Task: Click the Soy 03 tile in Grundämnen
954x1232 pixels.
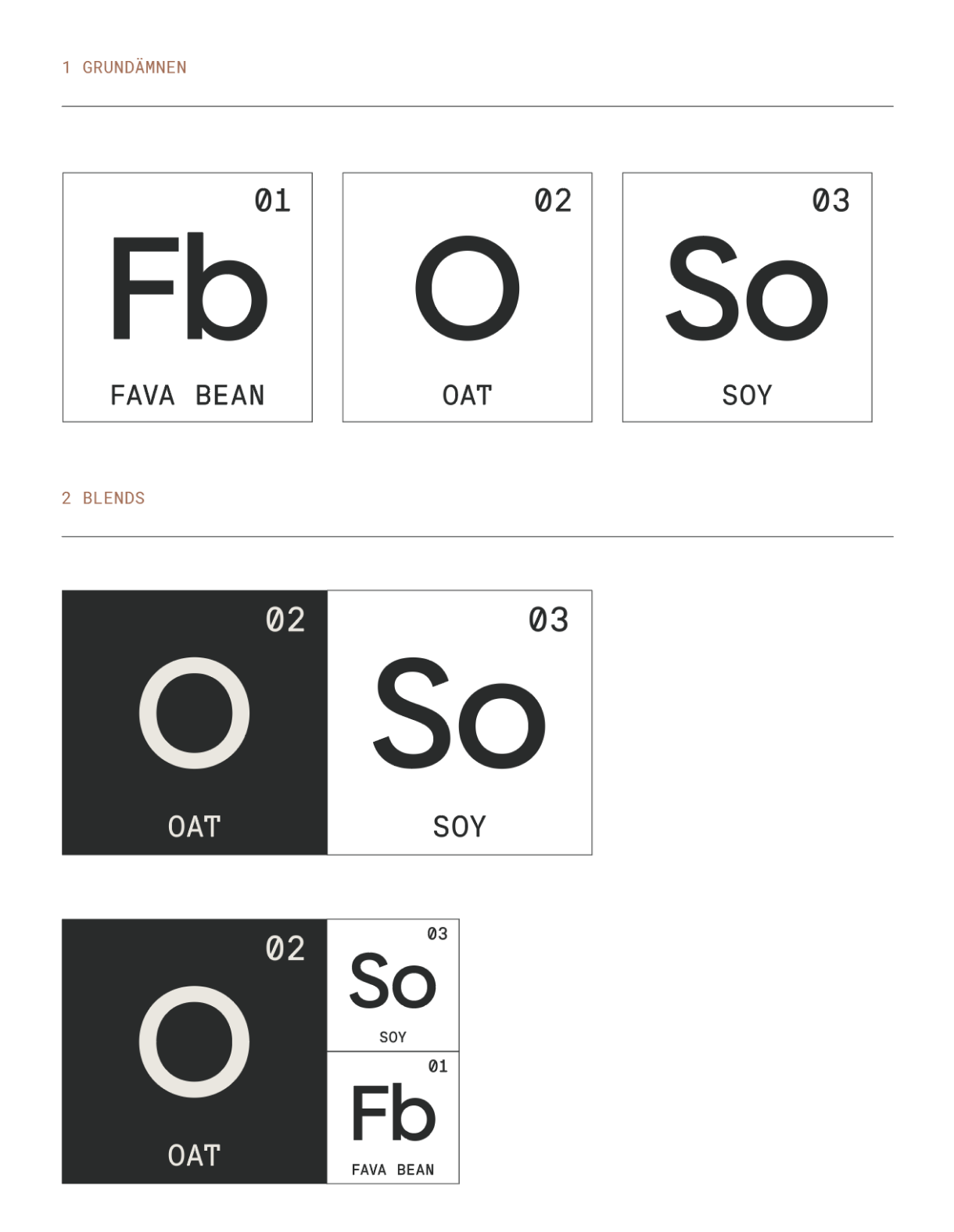Action: point(747,297)
